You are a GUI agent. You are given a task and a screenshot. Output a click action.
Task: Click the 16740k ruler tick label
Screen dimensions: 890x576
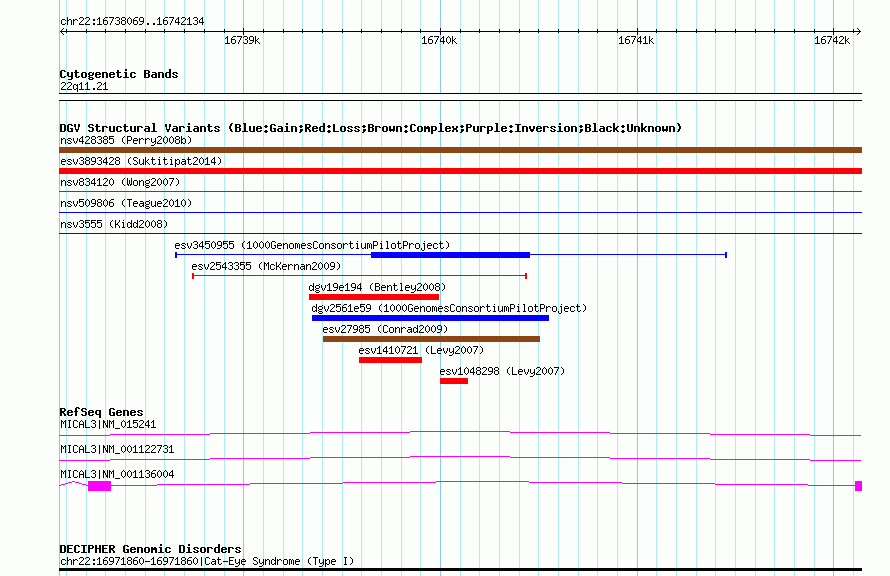coord(439,40)
